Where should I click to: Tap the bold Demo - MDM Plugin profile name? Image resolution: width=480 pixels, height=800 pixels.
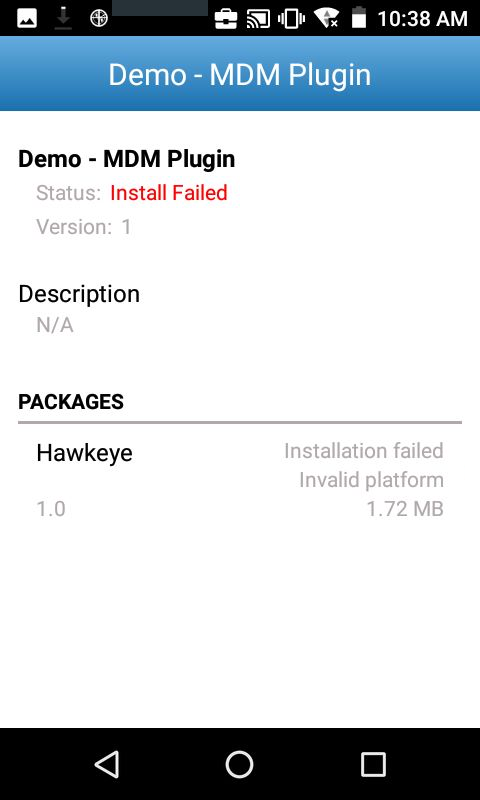click(127, 159)
